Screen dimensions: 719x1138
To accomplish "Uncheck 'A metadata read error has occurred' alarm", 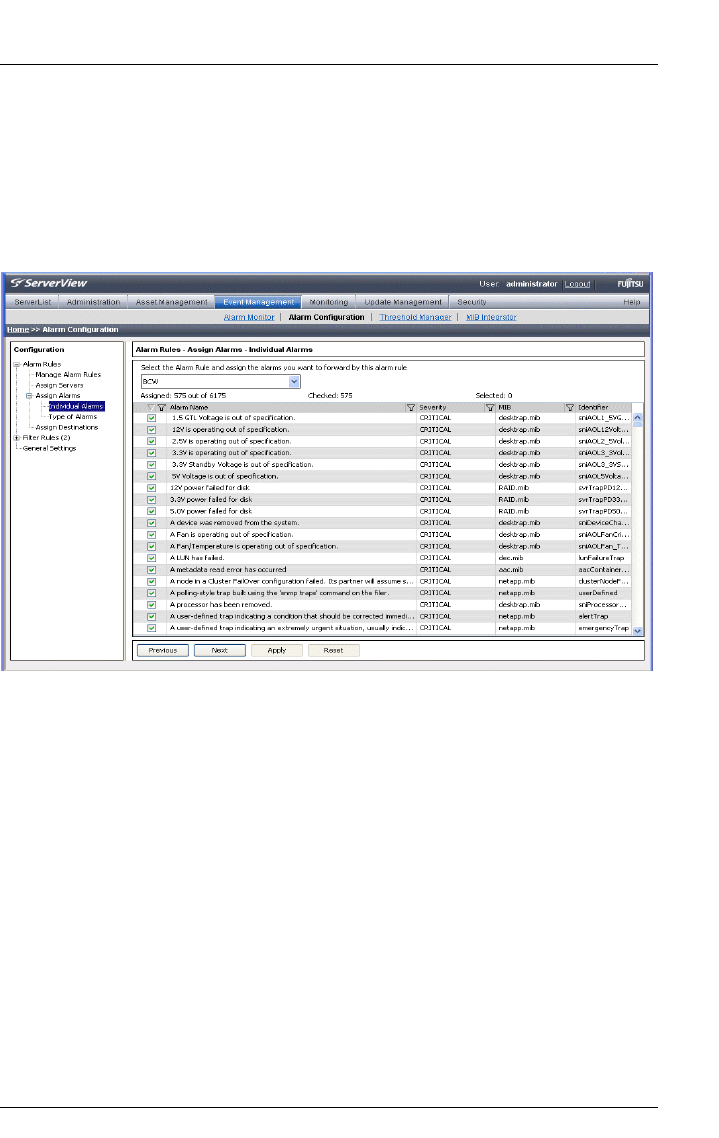I will [x=152, y=570].
